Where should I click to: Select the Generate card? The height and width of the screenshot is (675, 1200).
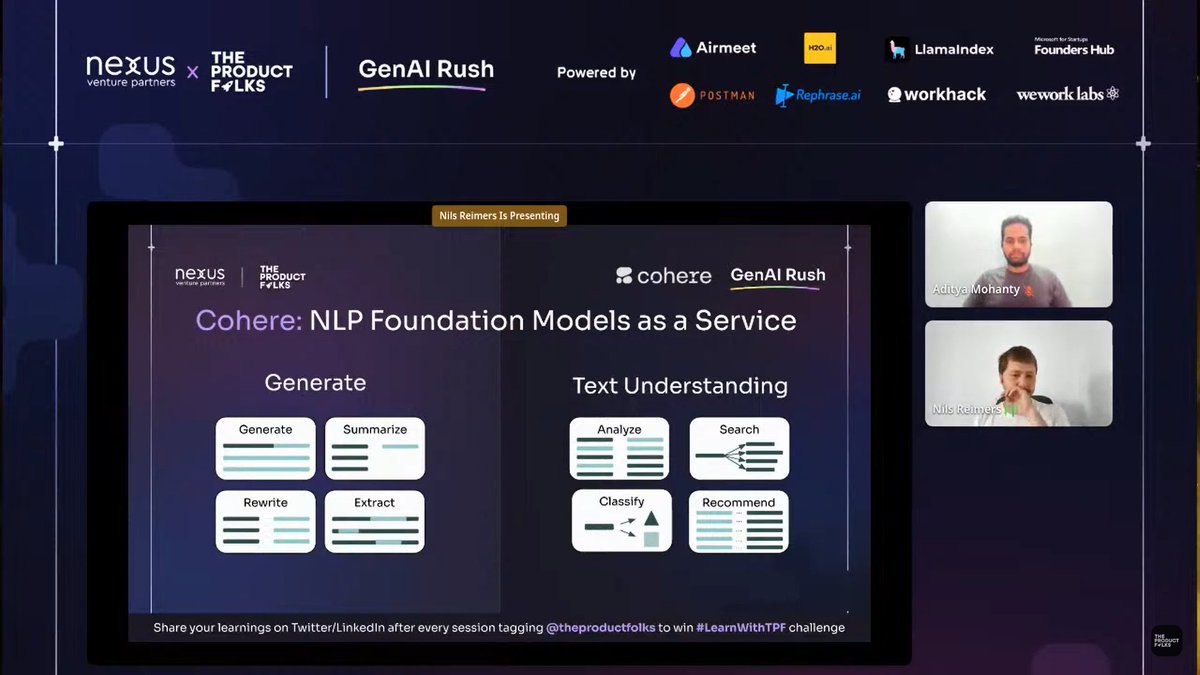[265, 448]
